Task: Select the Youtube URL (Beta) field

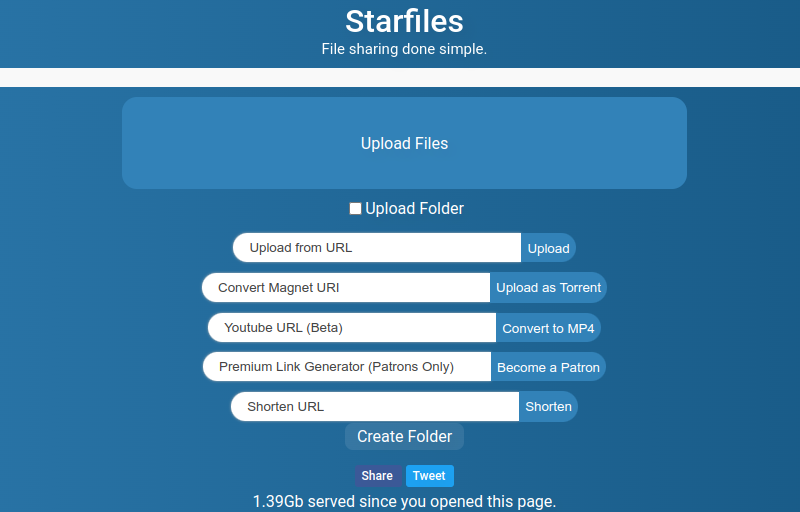Action: point(352,328)
